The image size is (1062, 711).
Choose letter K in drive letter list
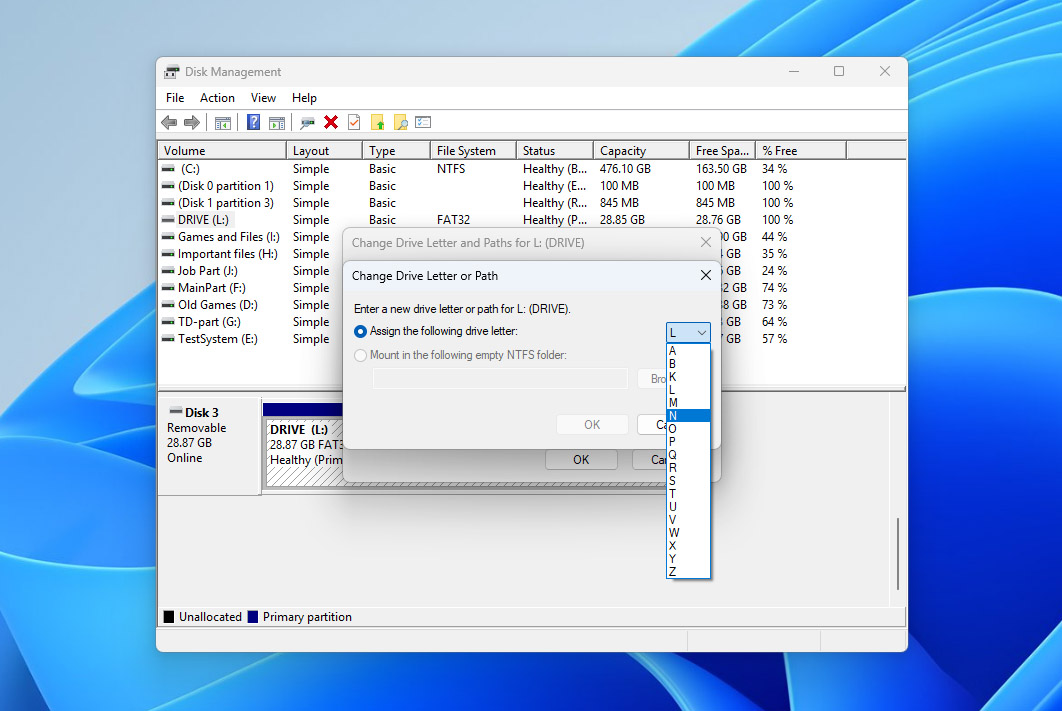click(688, 377)
